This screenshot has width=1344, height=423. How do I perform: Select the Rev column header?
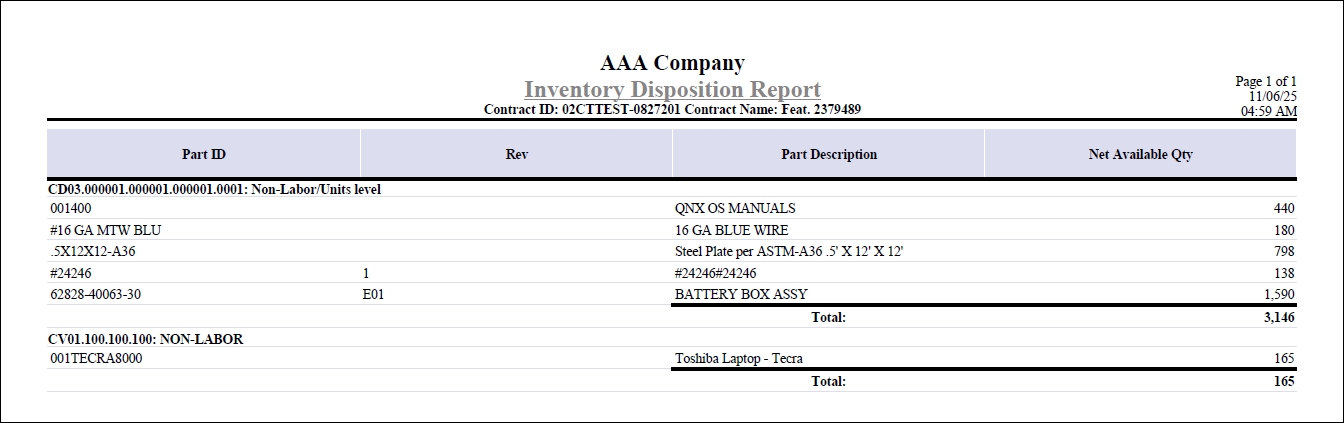pyautogui.click(x=517, y=155)
